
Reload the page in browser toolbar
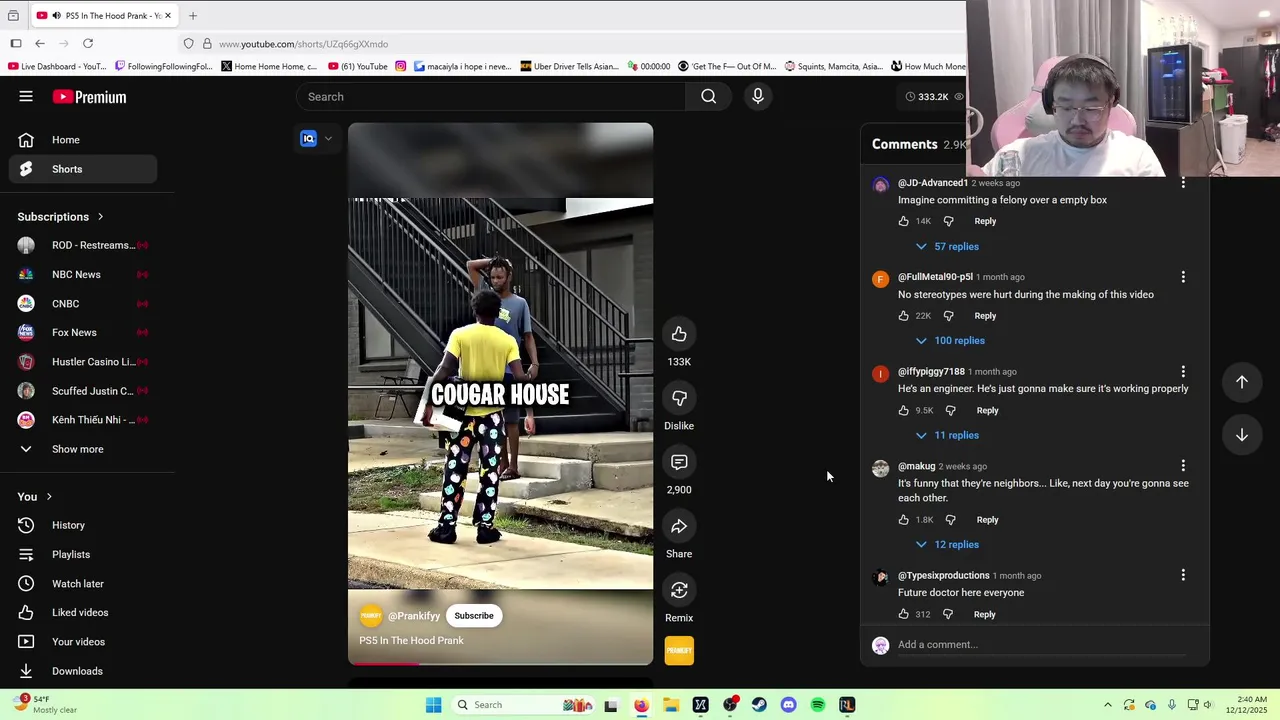(x=88, y=43)
